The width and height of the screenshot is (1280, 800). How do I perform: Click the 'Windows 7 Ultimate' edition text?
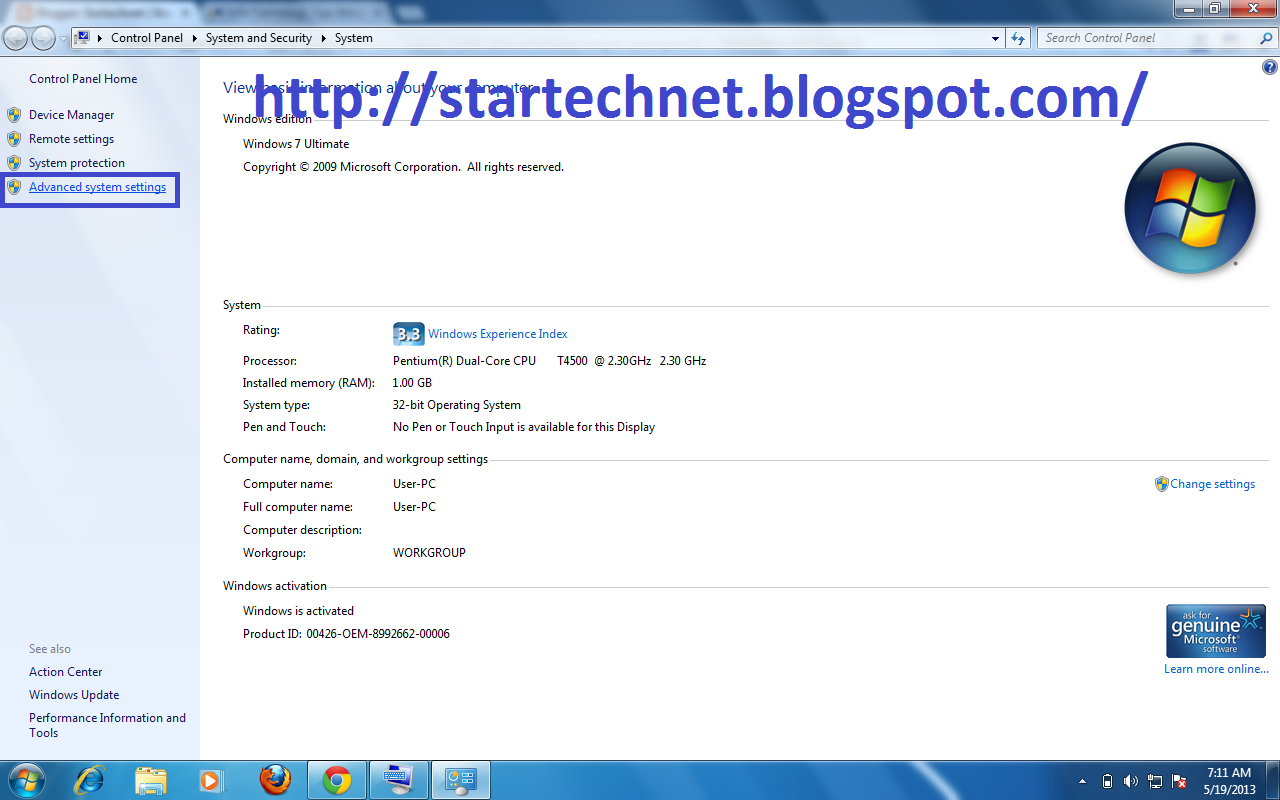(x=296, y=144)
